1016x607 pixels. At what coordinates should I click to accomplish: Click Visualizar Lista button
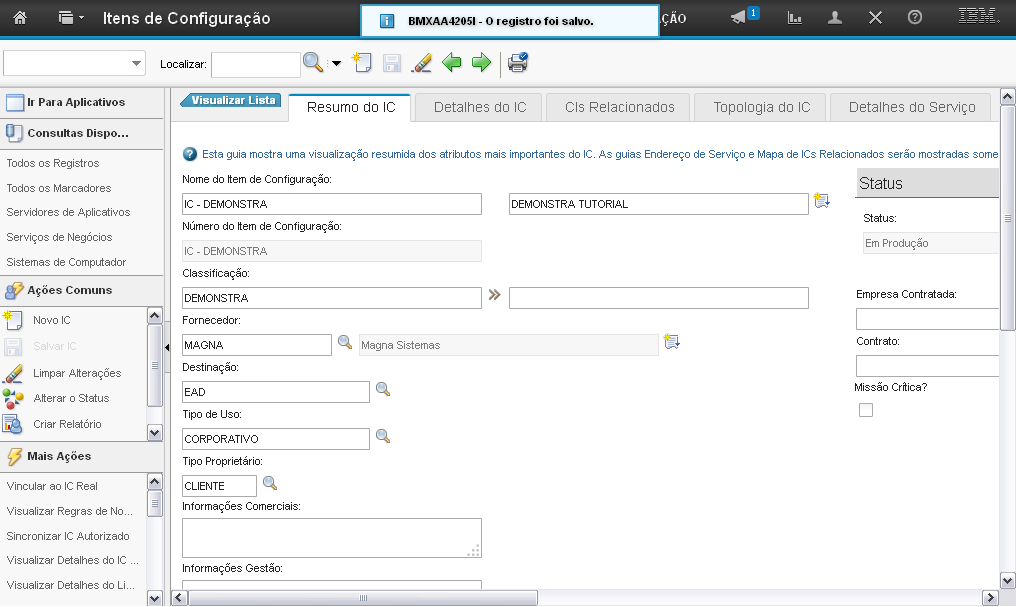point(232,100)
